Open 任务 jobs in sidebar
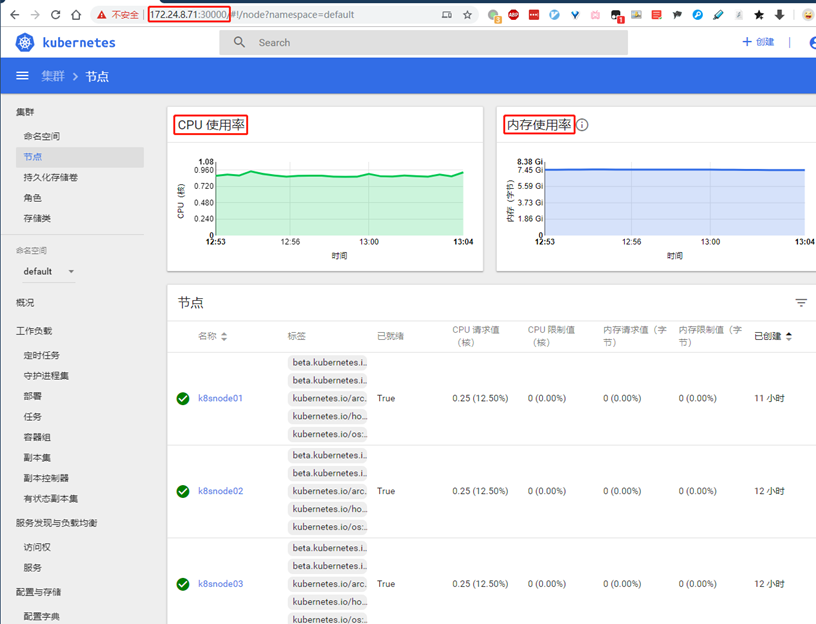Image resolution: width=816 pixels, height=624 pixels. pos(32,416)
